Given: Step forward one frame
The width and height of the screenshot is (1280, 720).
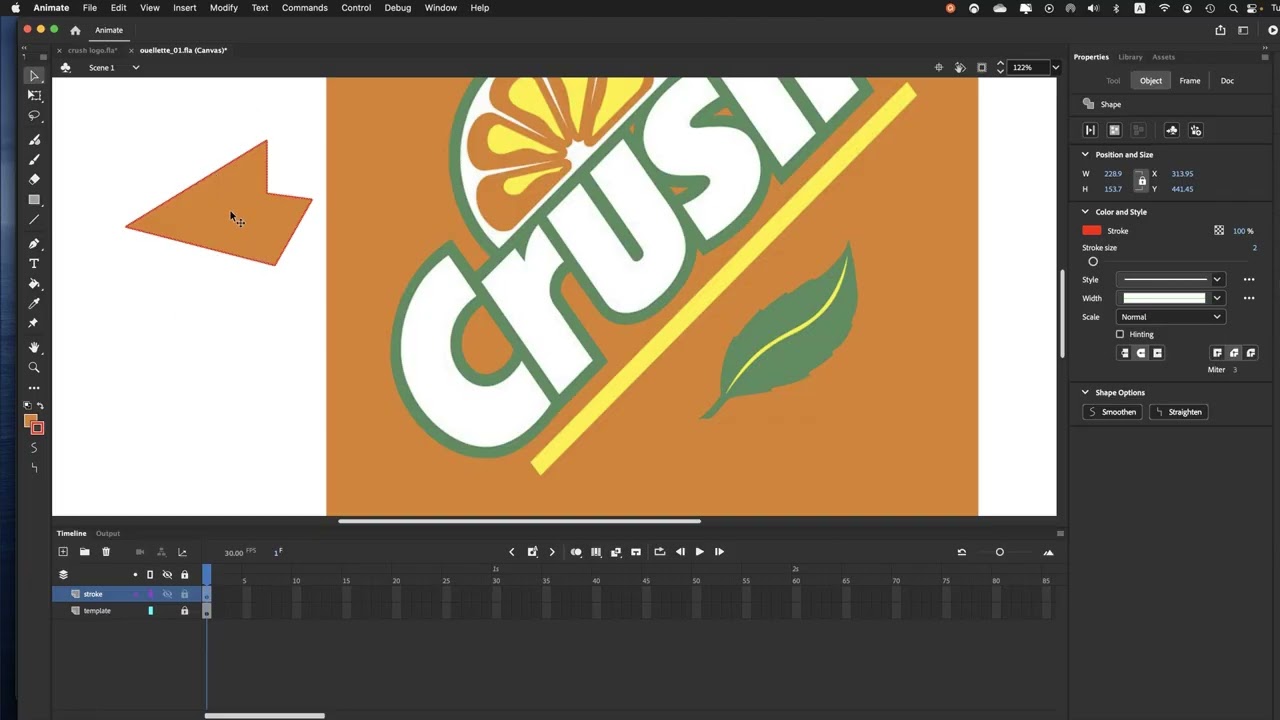Looking at the screenshot, I should tap(719, 552).
